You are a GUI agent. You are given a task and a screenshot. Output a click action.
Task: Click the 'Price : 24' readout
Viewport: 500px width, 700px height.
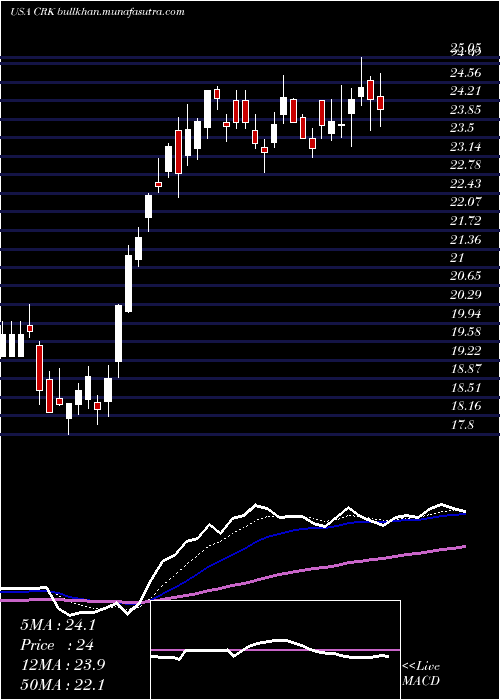pos(57,645)
